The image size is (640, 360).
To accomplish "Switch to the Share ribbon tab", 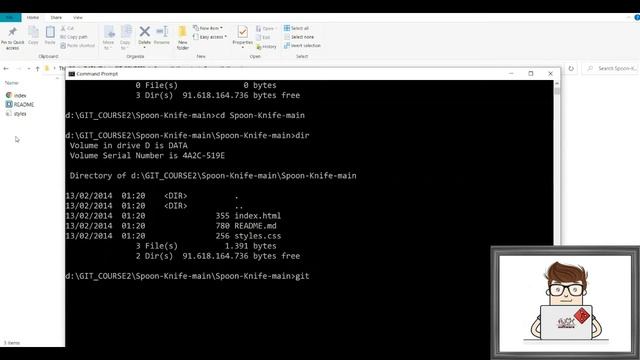I will [x=56, y=18].
